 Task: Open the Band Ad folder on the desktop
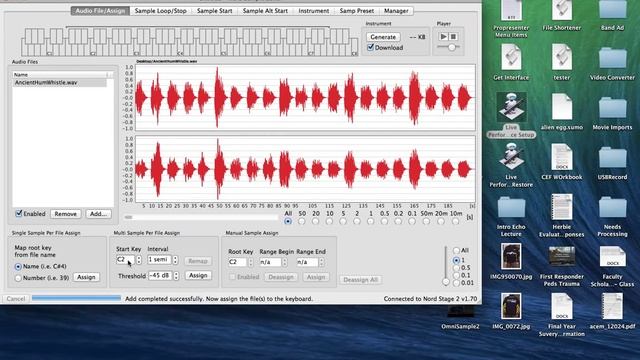click(612, 16)
